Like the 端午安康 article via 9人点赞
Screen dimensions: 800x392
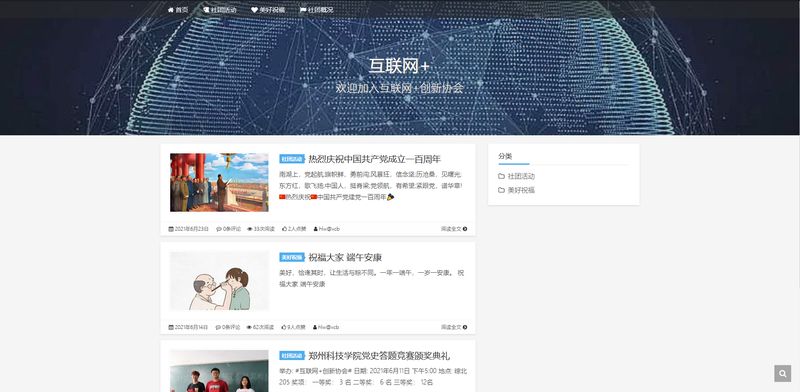[293, 327]
